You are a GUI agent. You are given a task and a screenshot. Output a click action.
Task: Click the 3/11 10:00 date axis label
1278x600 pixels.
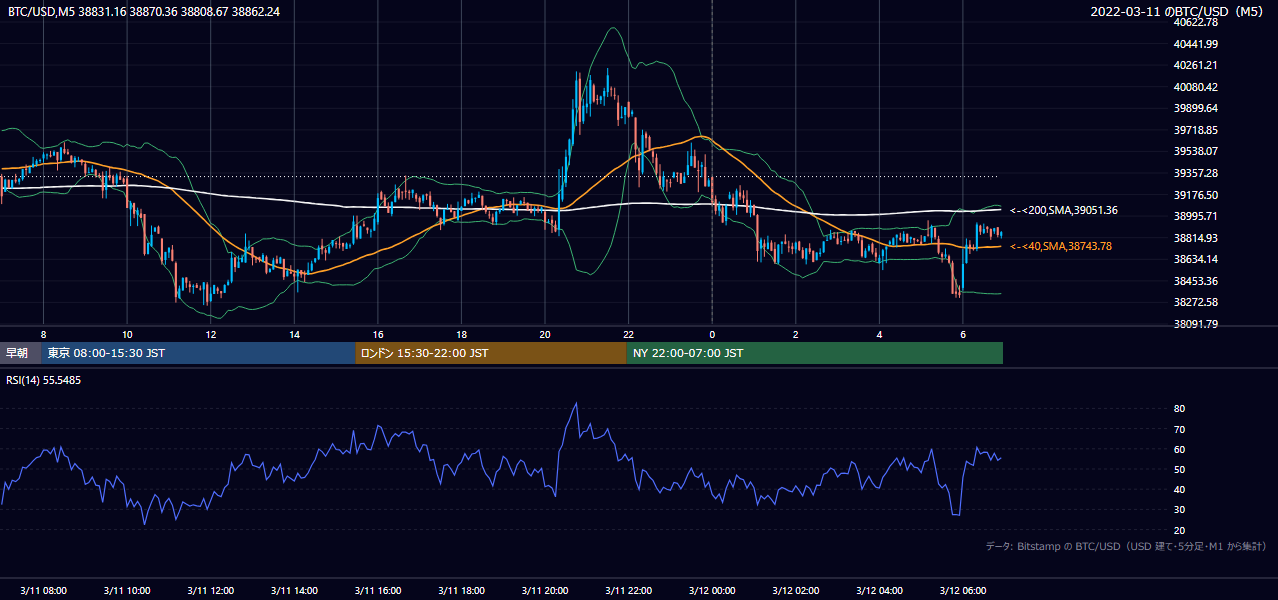pos(127,591)
